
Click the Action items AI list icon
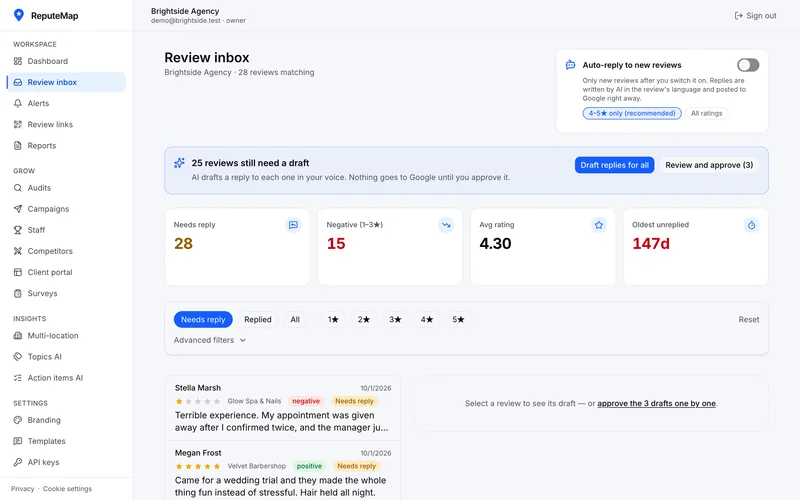point(18,378)
